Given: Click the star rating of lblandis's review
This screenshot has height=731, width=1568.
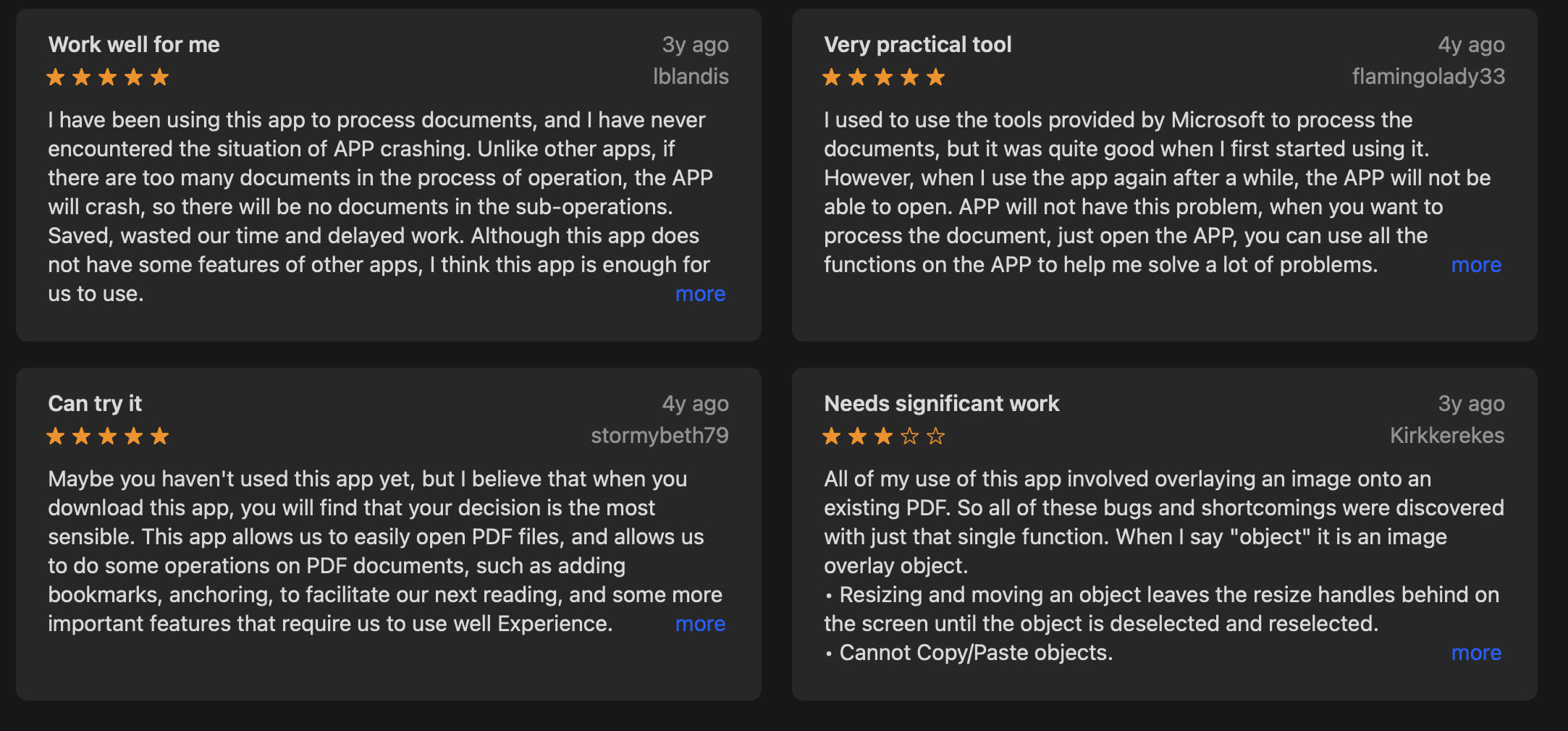Looking at the screenshot, I should pos(108,77).
